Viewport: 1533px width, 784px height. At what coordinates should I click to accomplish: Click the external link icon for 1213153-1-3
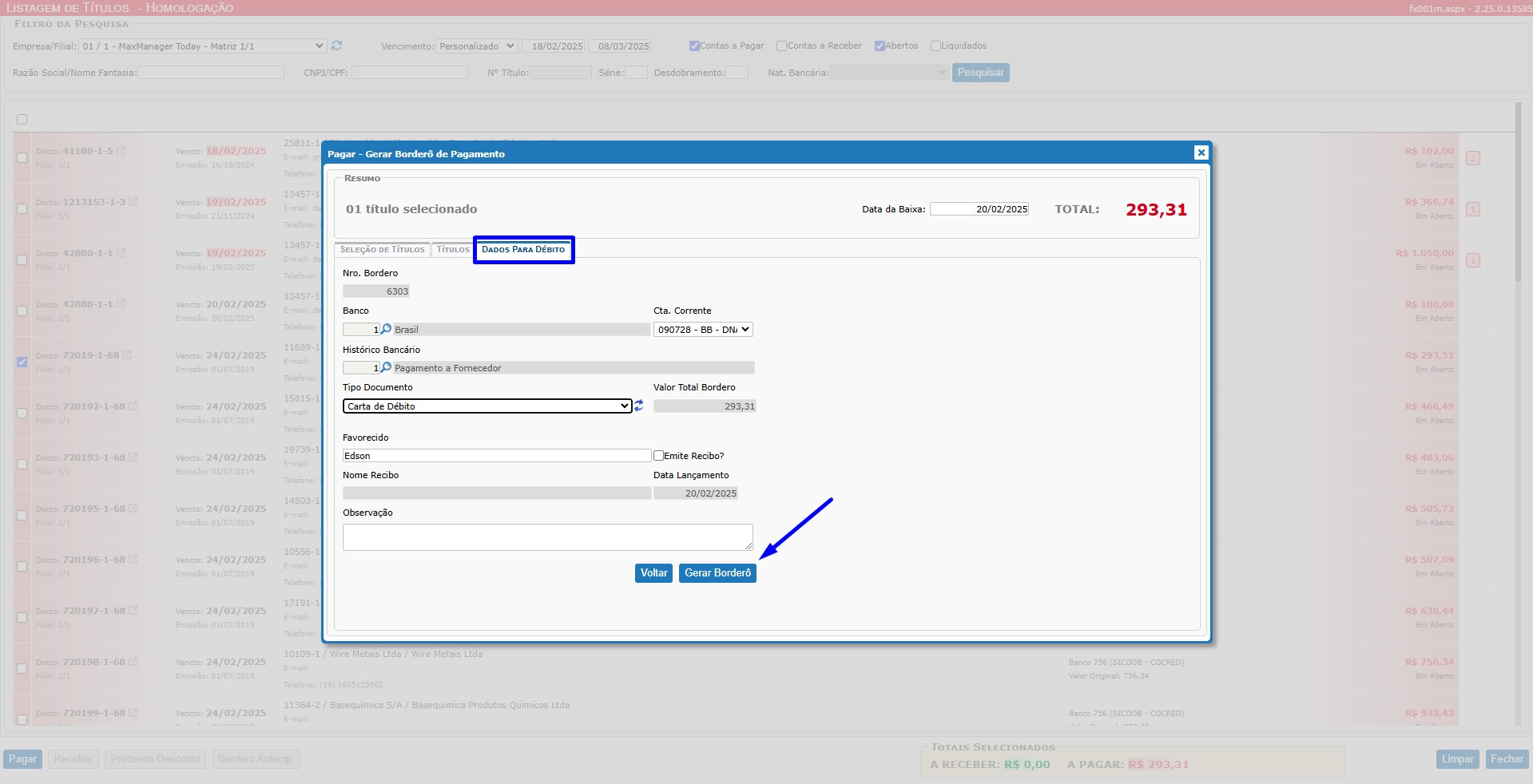click(133, 201)
